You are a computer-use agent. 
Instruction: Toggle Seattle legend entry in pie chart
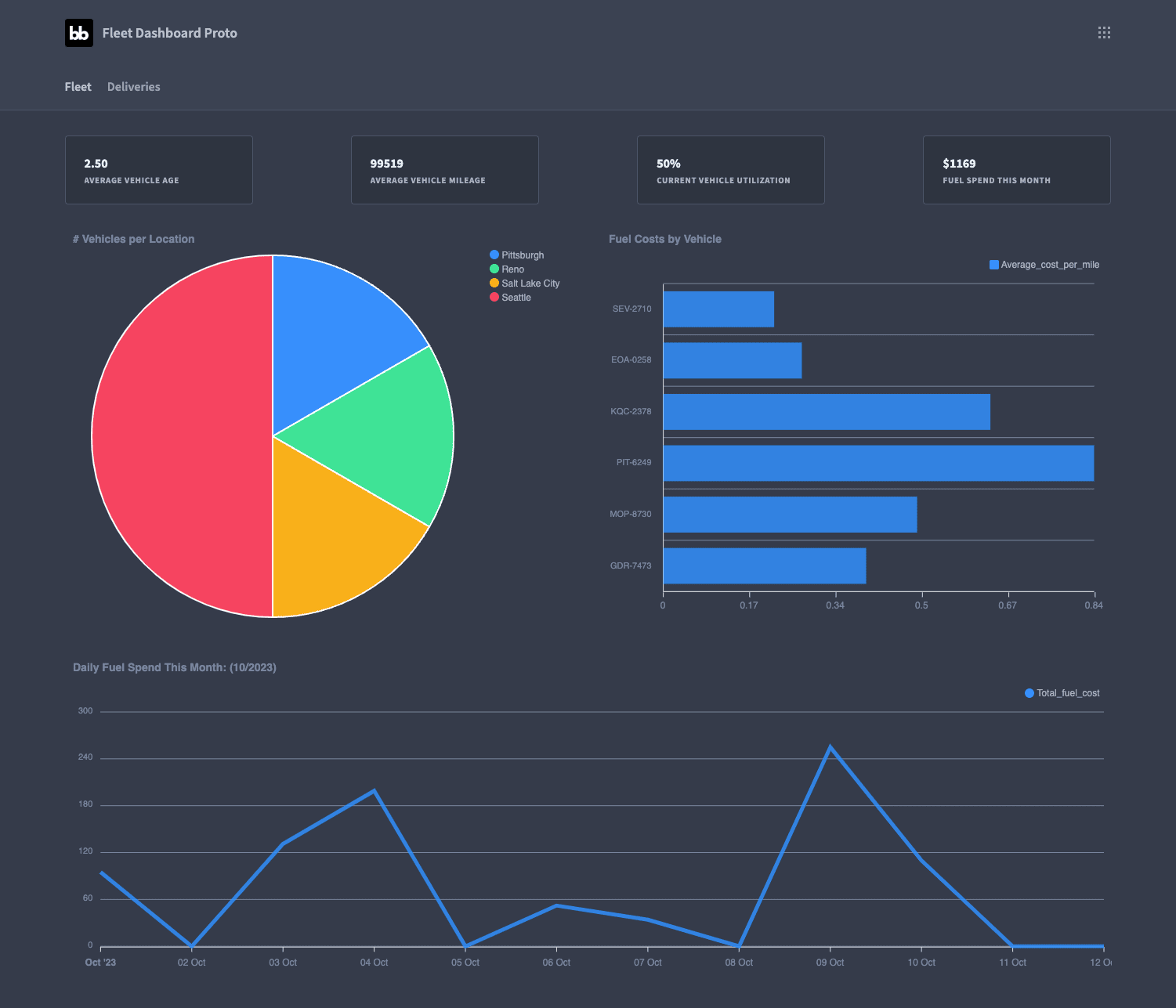(510, 298)
